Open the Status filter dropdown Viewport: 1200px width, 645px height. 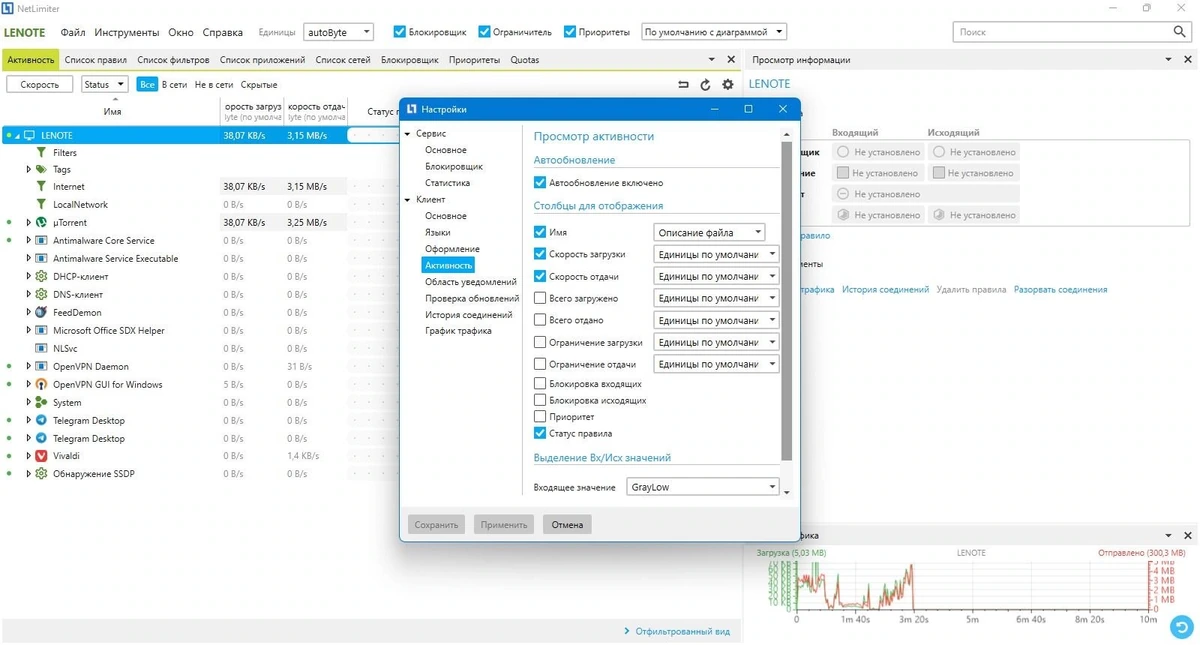point(104,85)
